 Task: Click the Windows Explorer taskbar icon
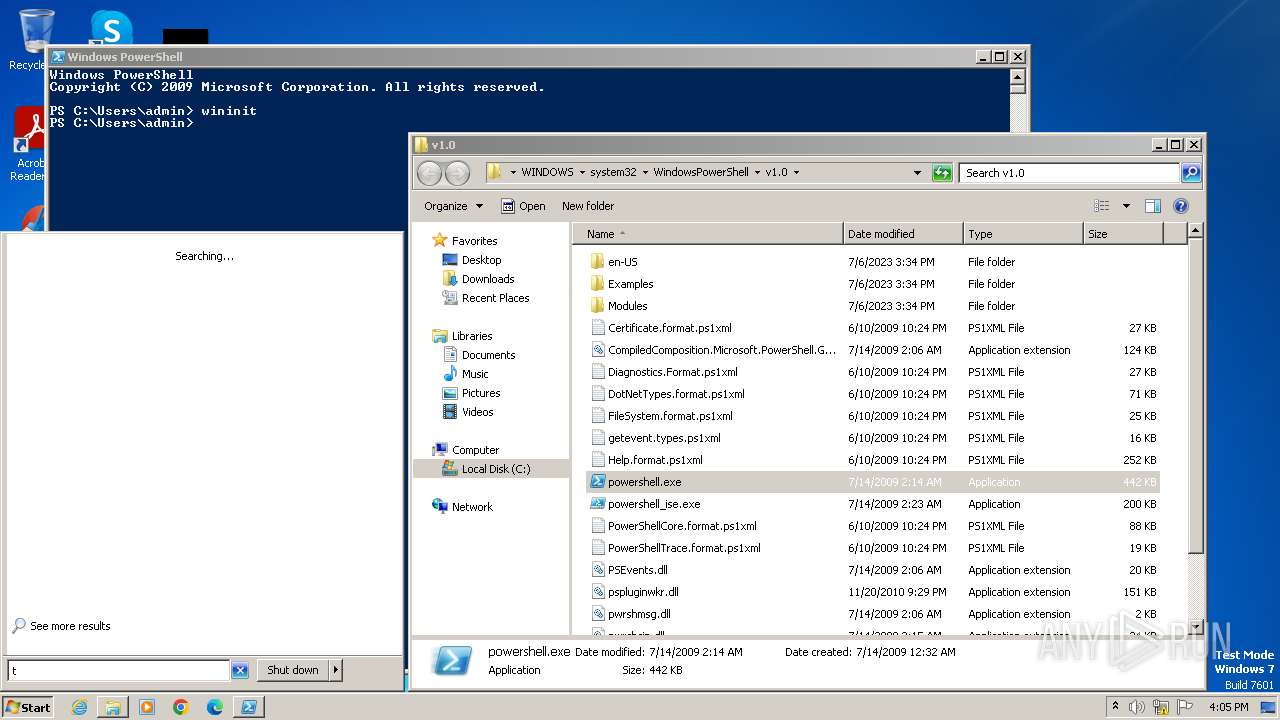pos(113,707)
